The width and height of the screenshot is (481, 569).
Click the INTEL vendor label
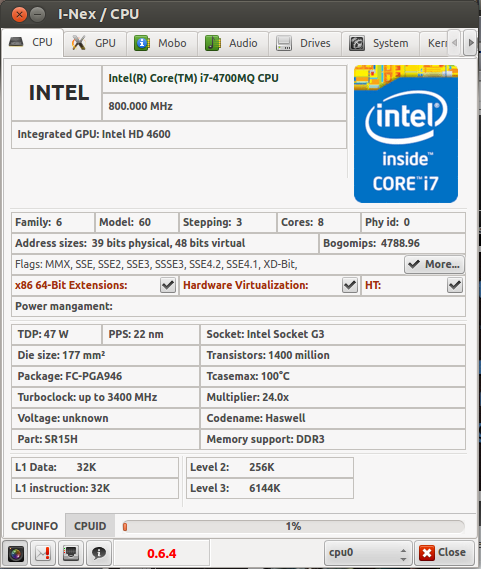(58, 93)
